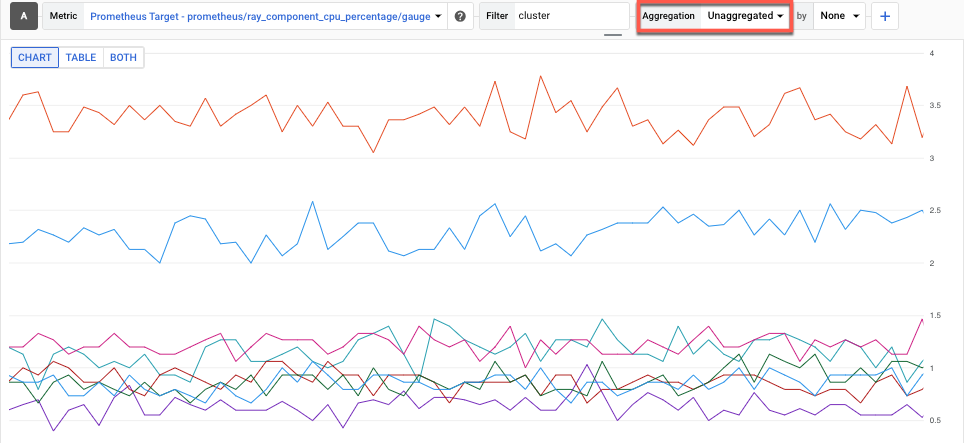Select the BOTH view option

click(123, 57)
